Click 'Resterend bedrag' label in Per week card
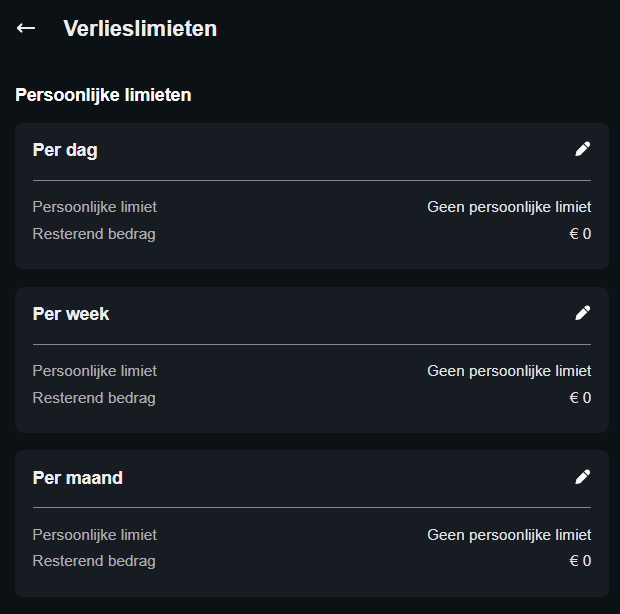This screenshot has height=614, width=620. tap(94, 398)
